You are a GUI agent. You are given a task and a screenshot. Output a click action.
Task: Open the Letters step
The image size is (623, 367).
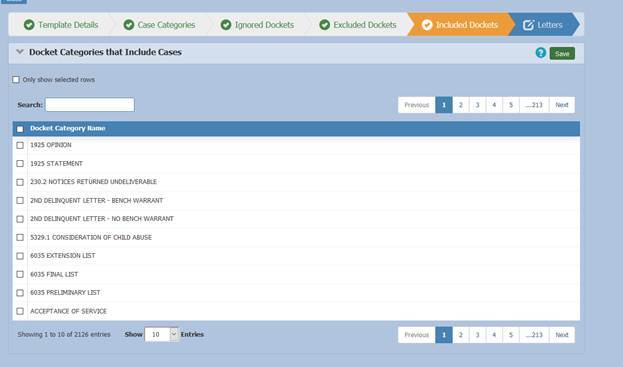coord(544,25)
